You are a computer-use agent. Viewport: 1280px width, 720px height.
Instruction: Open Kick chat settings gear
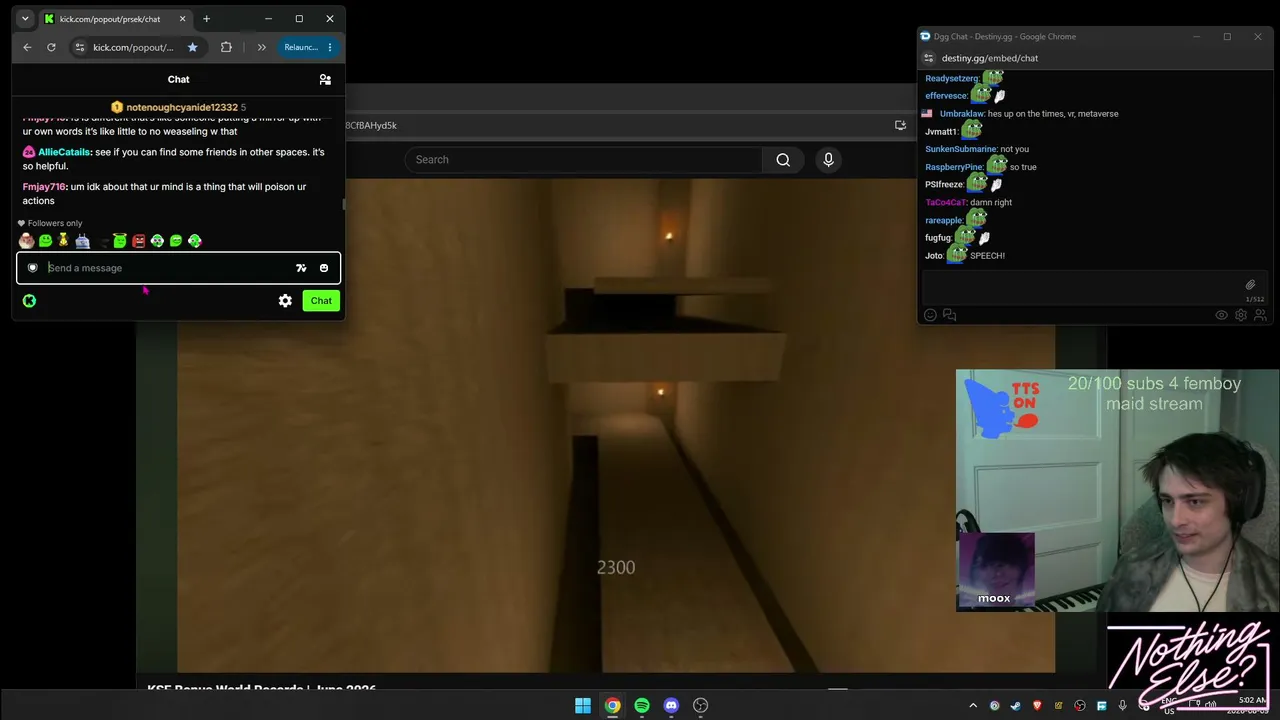point(285,300)
